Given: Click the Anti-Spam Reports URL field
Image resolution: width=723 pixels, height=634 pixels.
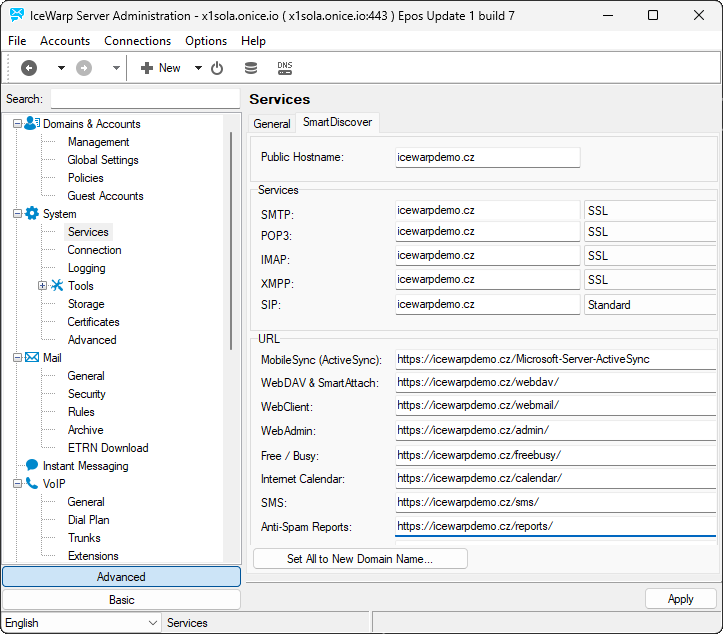Looking at the screenshot, I should tap(556, 526).
